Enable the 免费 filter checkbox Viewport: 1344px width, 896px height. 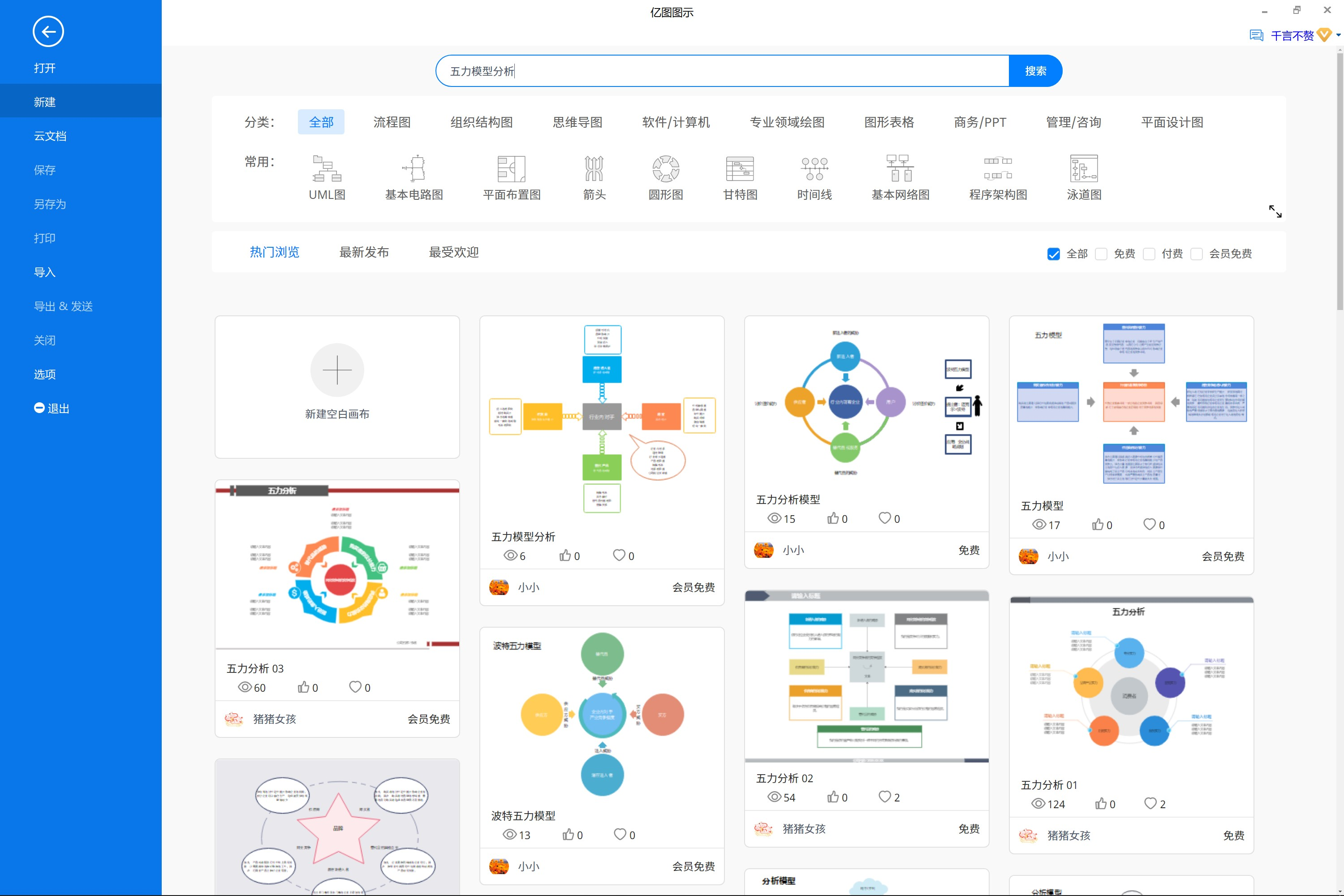(x=1101, y=254)
